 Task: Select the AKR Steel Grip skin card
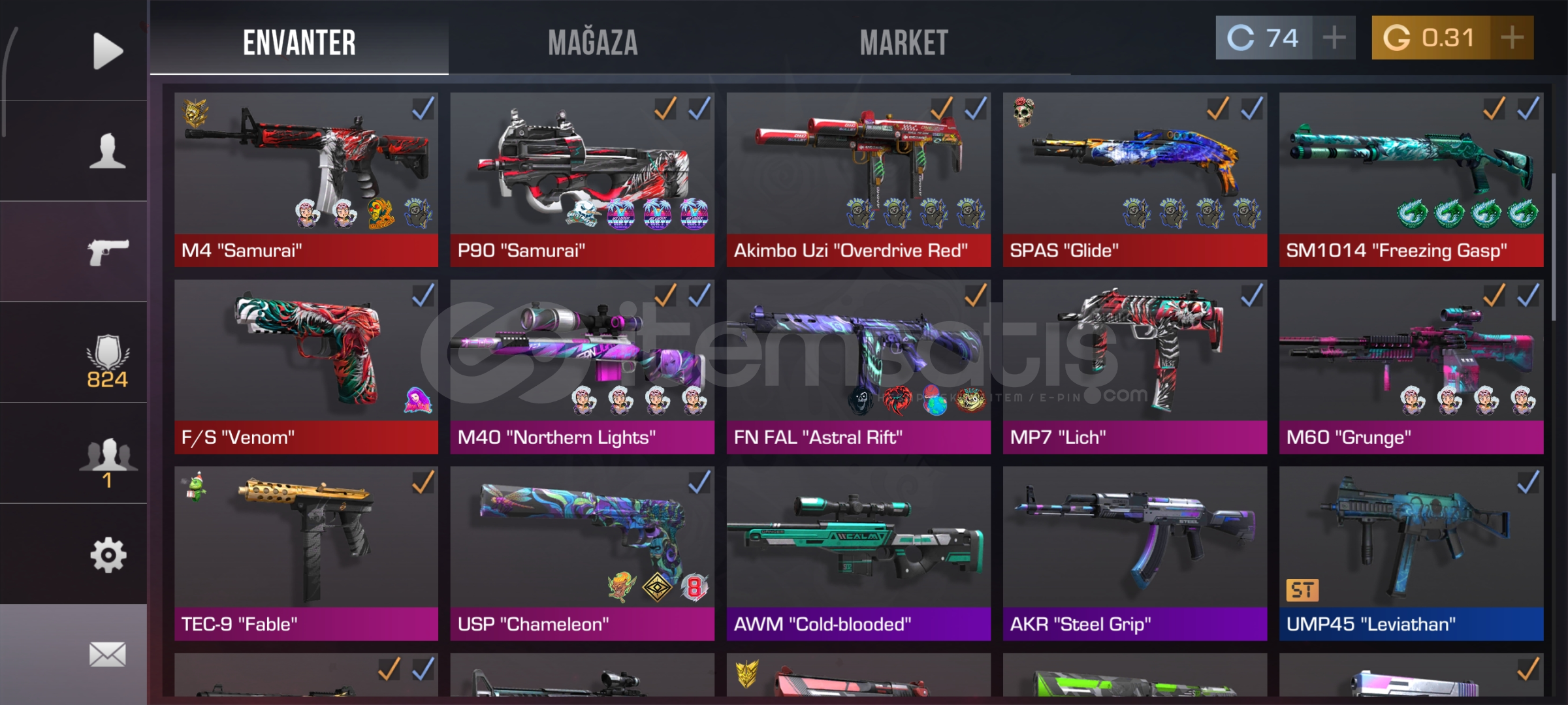pos(1135,554)
